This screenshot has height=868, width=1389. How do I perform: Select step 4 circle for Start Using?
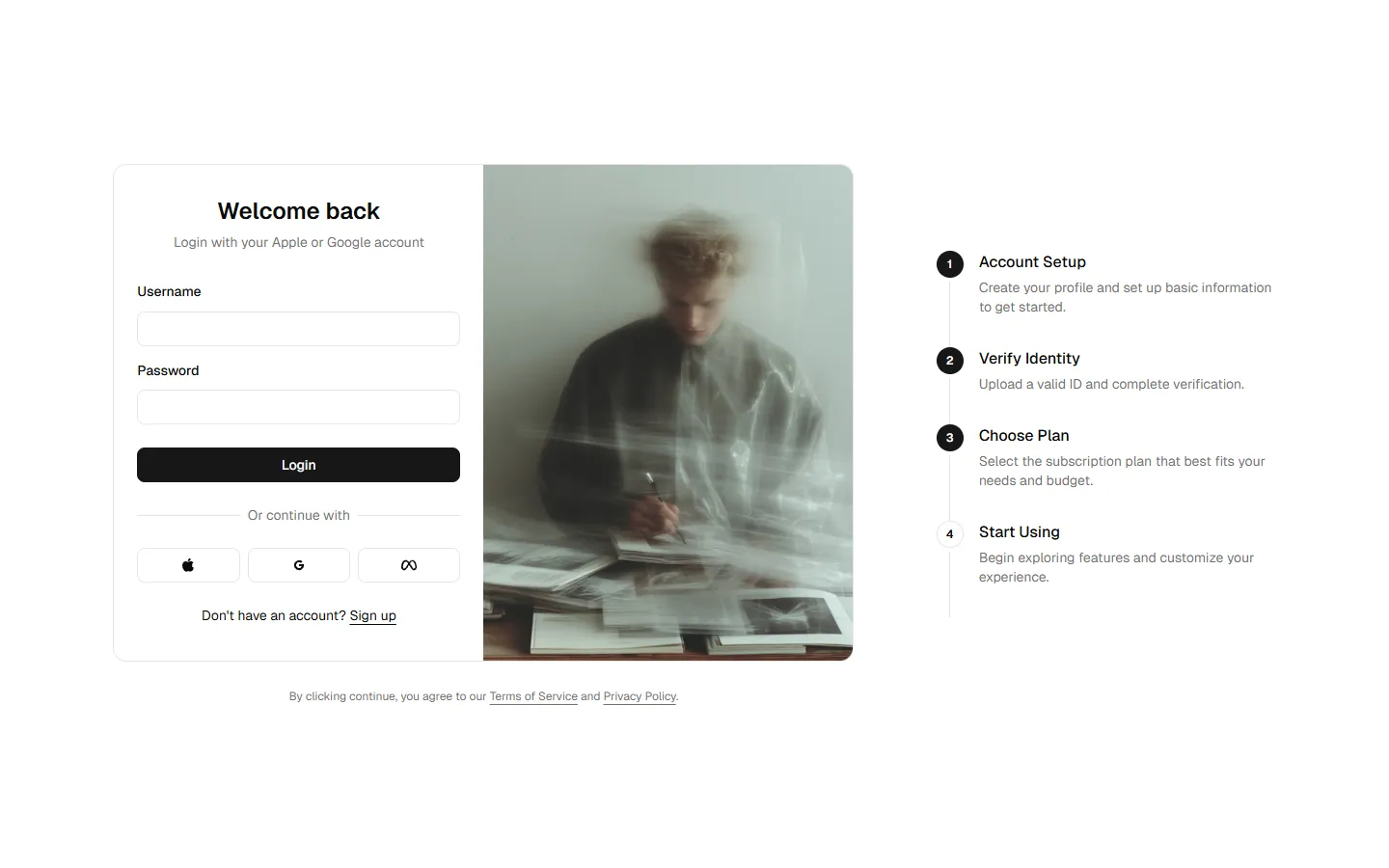[950, 534]
